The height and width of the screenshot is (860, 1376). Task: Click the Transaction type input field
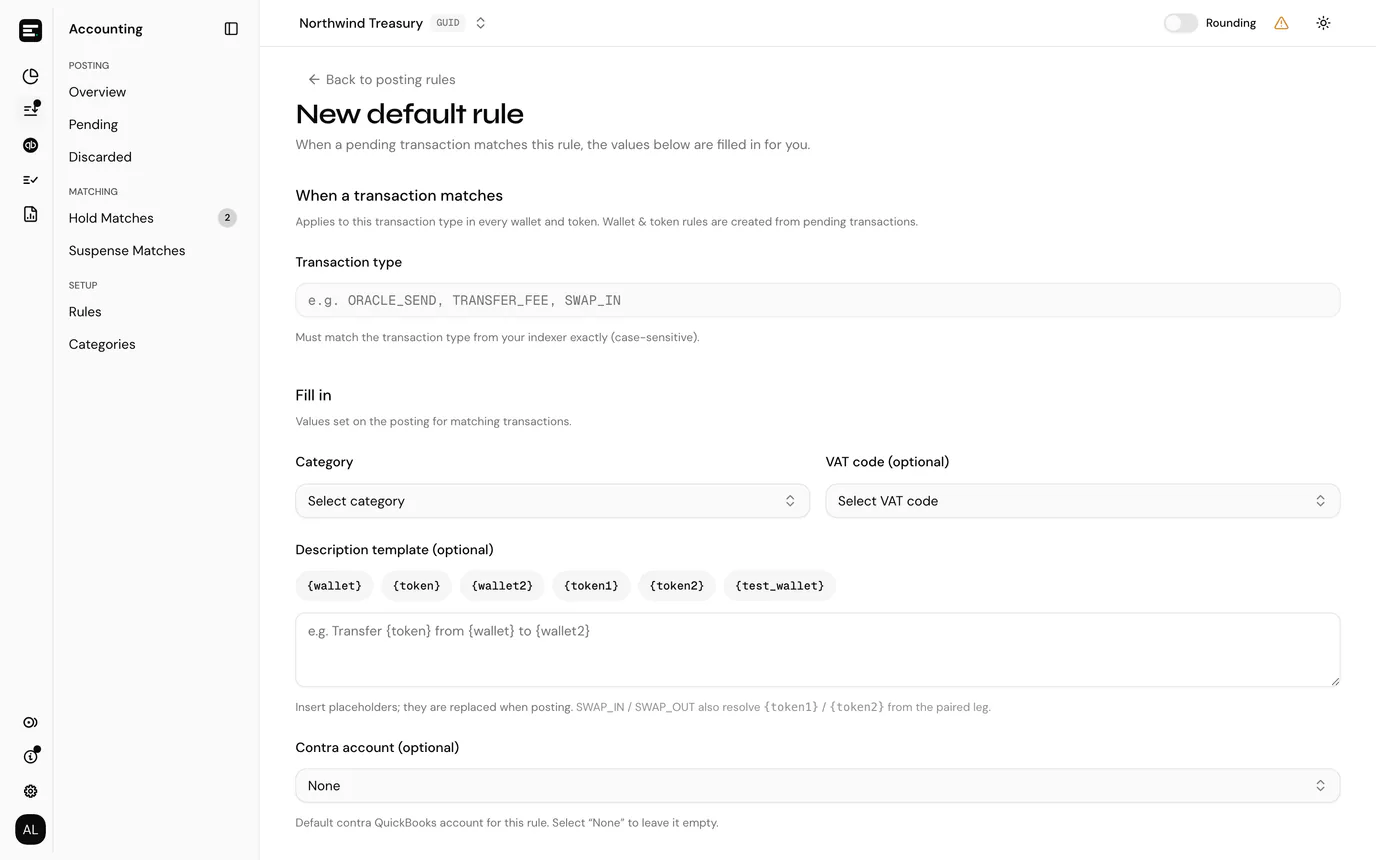[817, 300]
